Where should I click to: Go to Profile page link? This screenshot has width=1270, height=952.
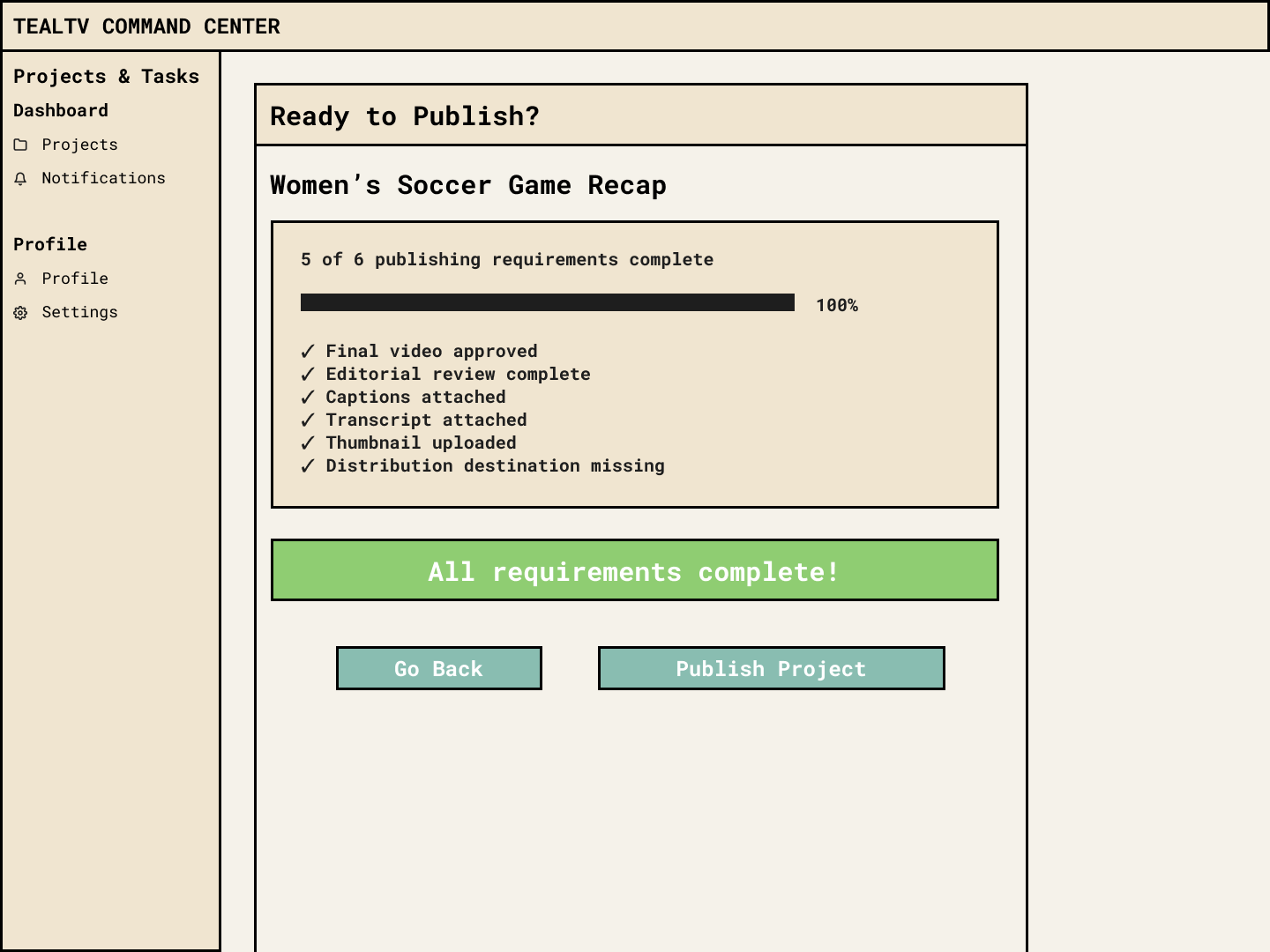(x=75, y=279)
